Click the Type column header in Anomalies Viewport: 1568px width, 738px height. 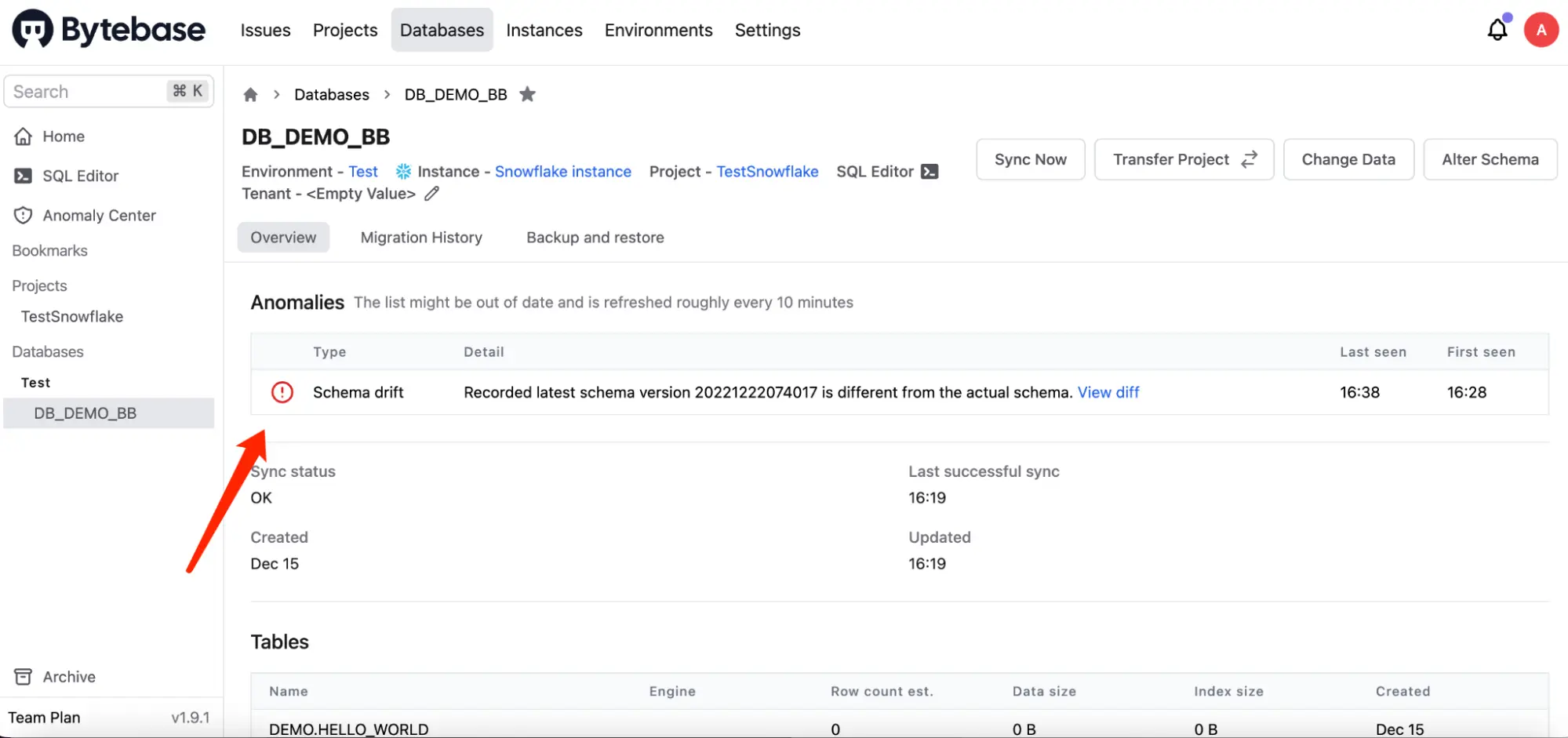tap(329, 352)
